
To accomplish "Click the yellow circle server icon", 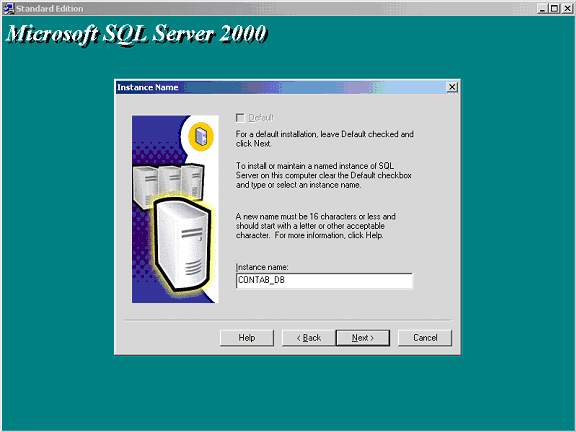I will click(201, 137).
